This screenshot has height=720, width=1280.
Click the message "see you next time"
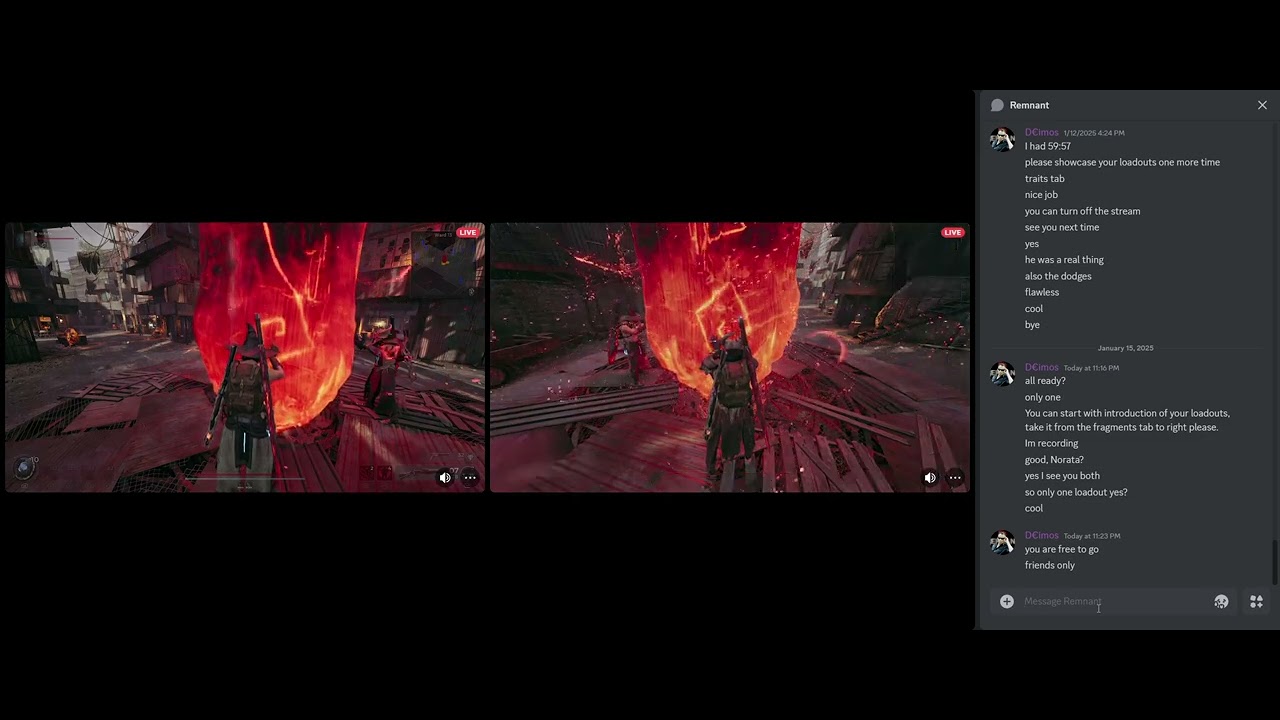(1062, 227)
